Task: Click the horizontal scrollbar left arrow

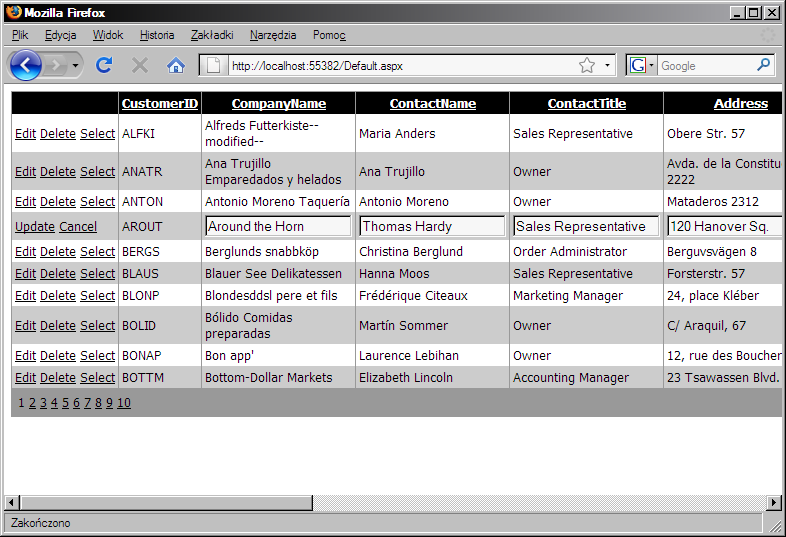Action: coord(12,502)
